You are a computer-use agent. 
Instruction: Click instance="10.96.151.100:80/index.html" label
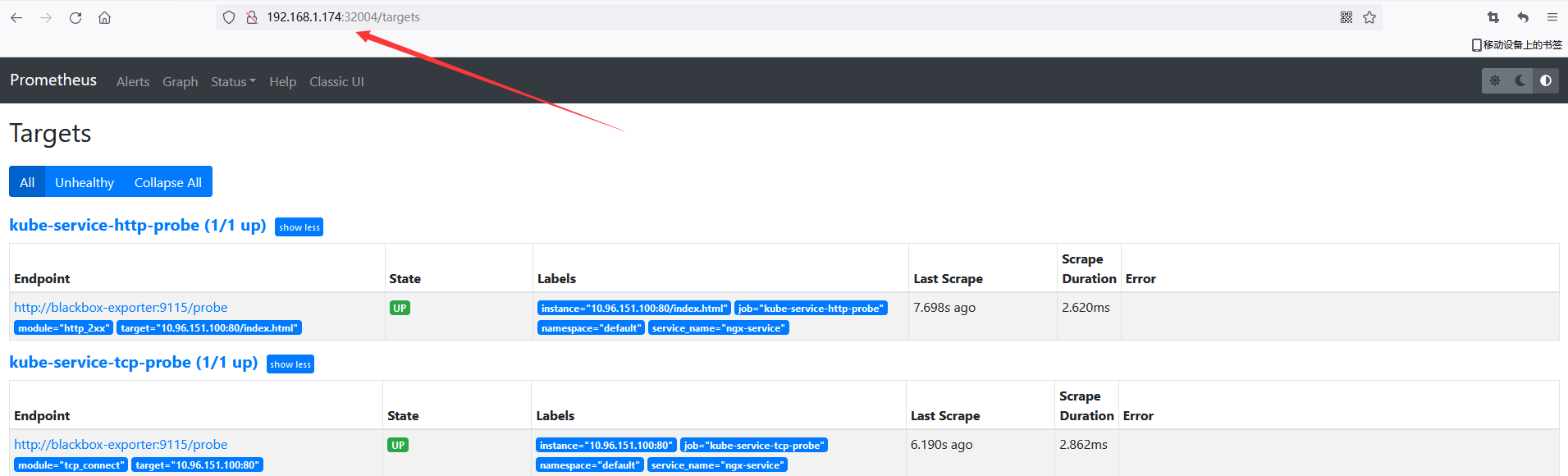click(634, 309)
